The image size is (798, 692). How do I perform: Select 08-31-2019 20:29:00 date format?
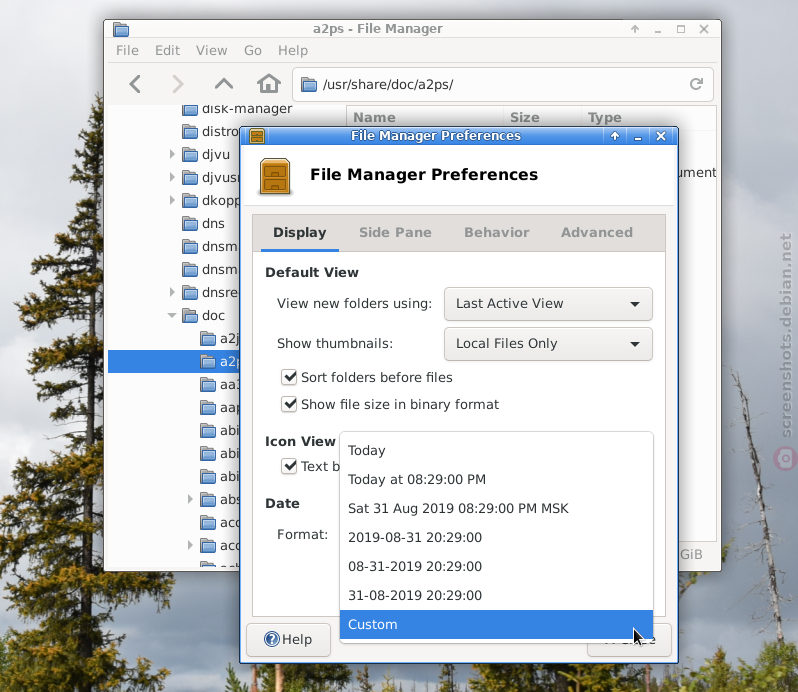coord(496,567)
